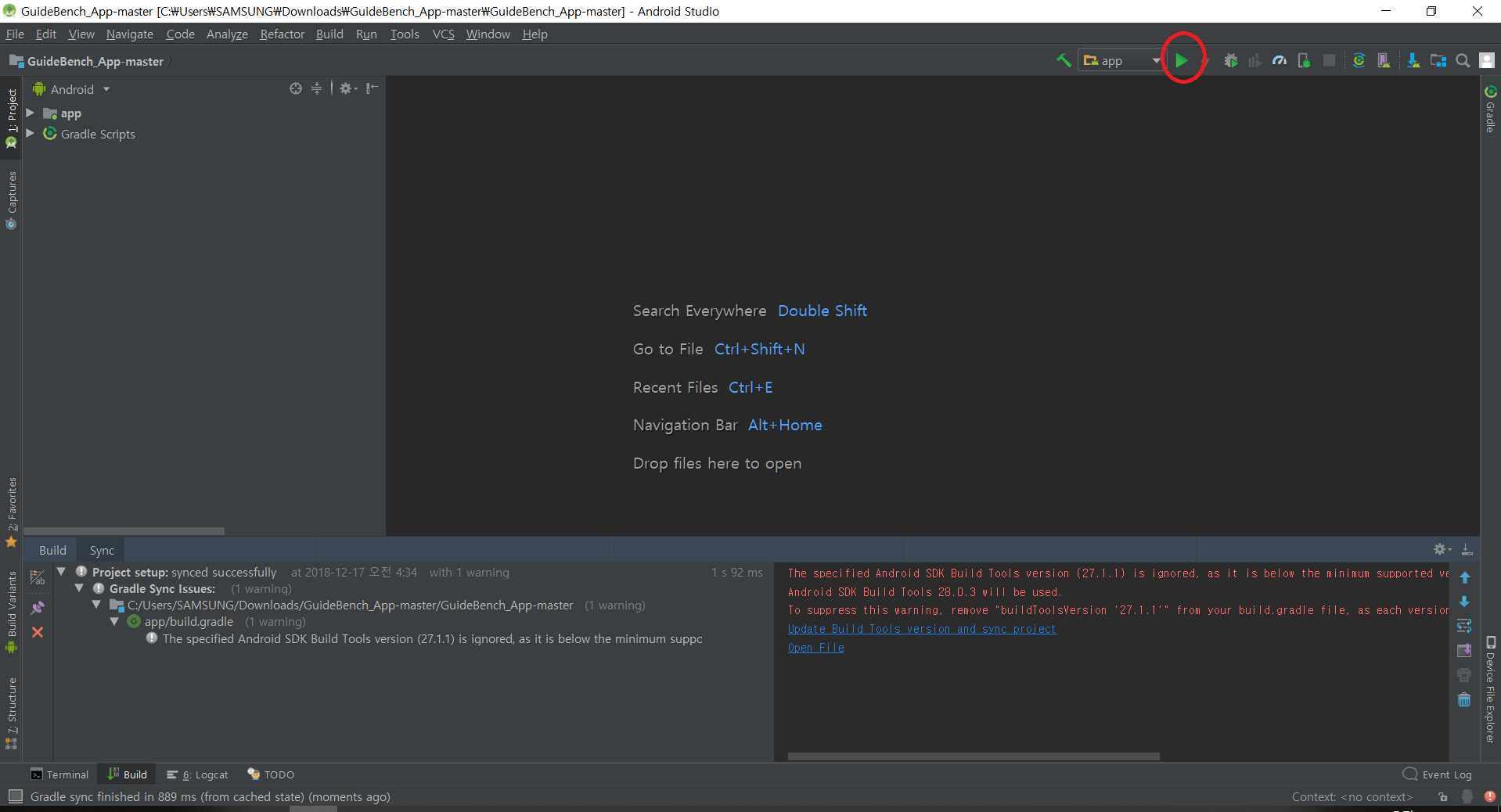Click the Run app green play button
Viewport: 1501px width, 812px height.
1182,59
